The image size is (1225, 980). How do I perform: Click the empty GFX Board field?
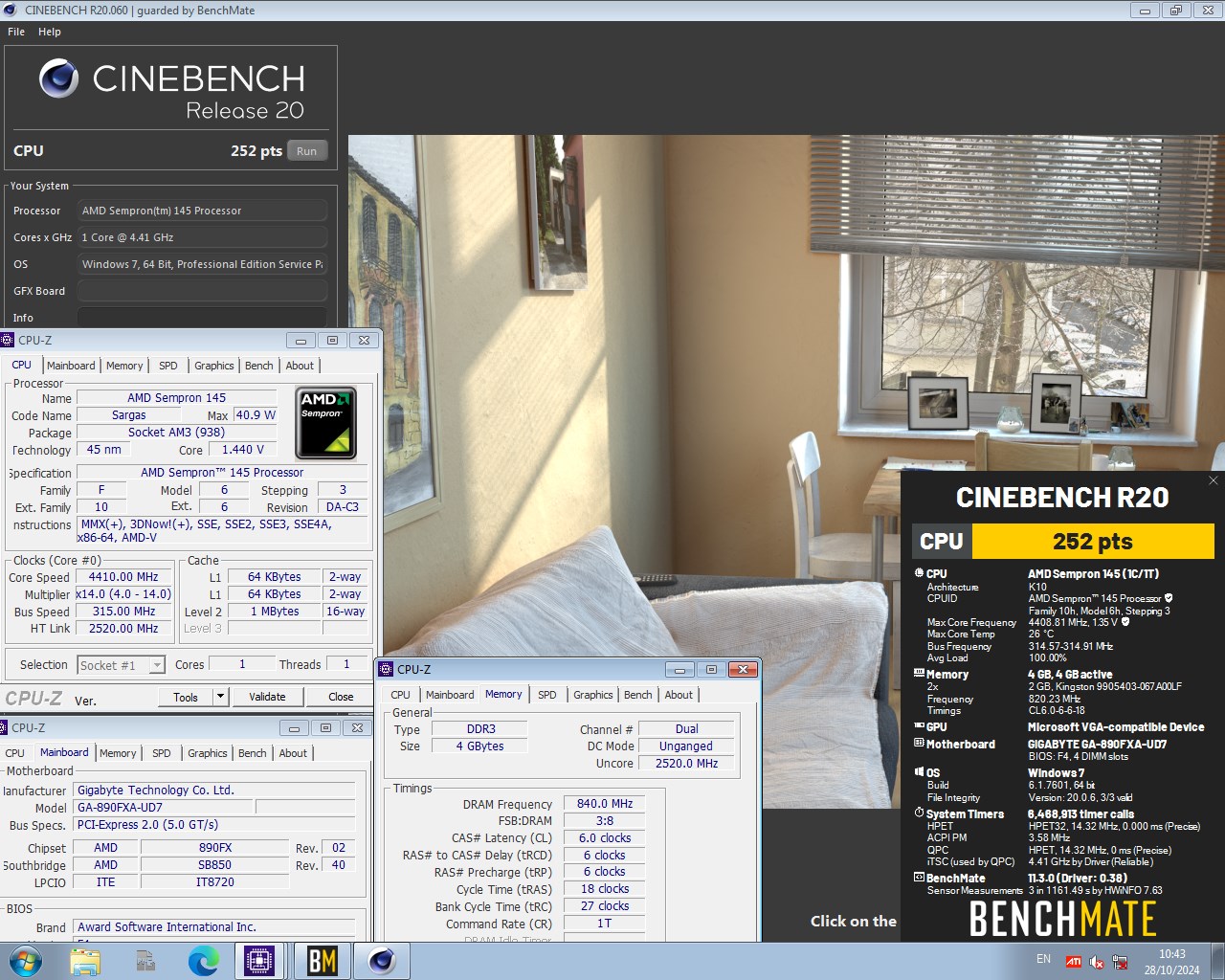(202, 291)
